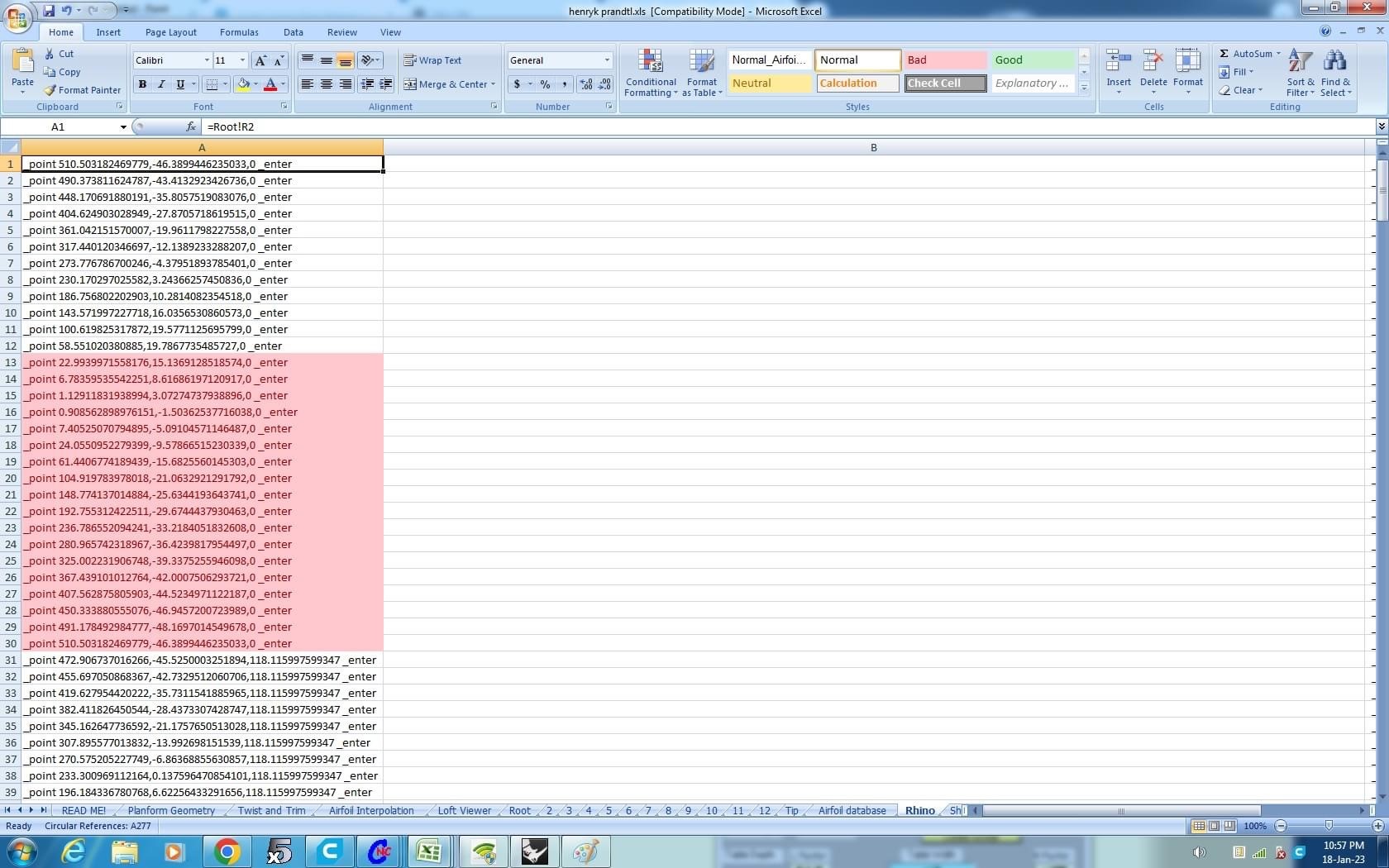Expand the font name dropdown
The image size is (1389, 868).
click(x=207, y=60)
